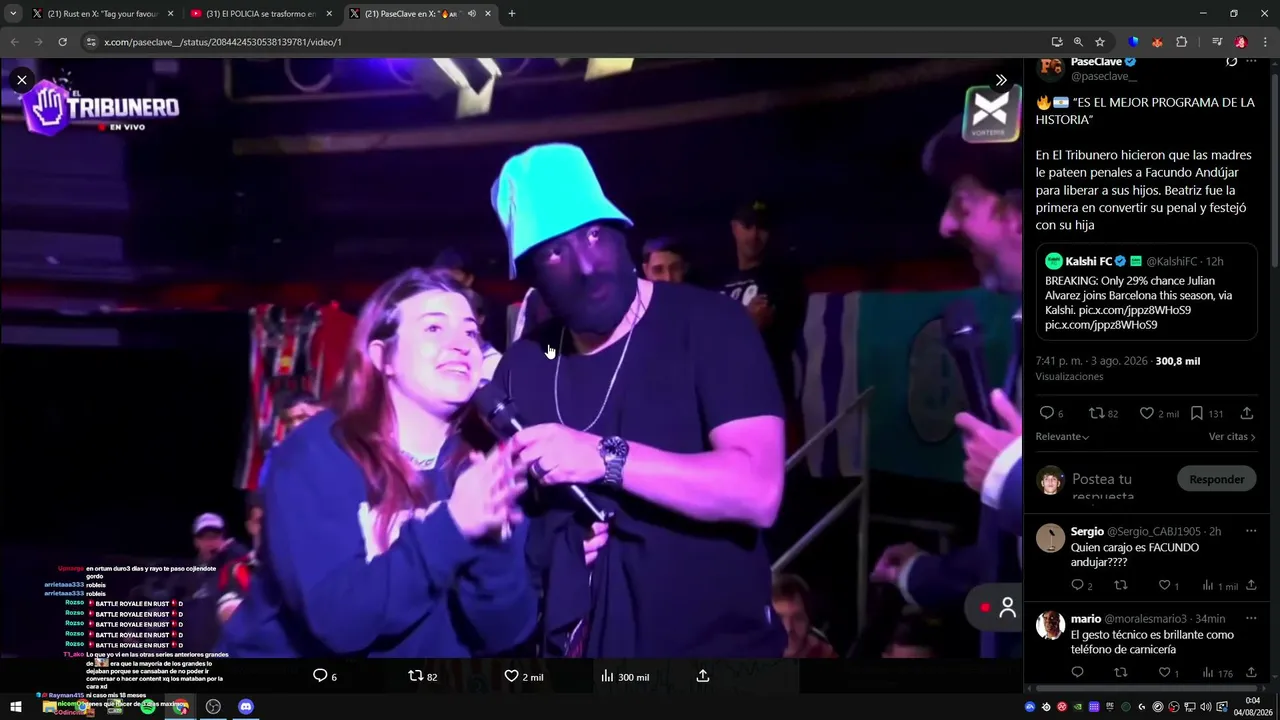Screen dimensions: 1280x720
Task: Repost mario's comment
Action: click(1120, 673)
